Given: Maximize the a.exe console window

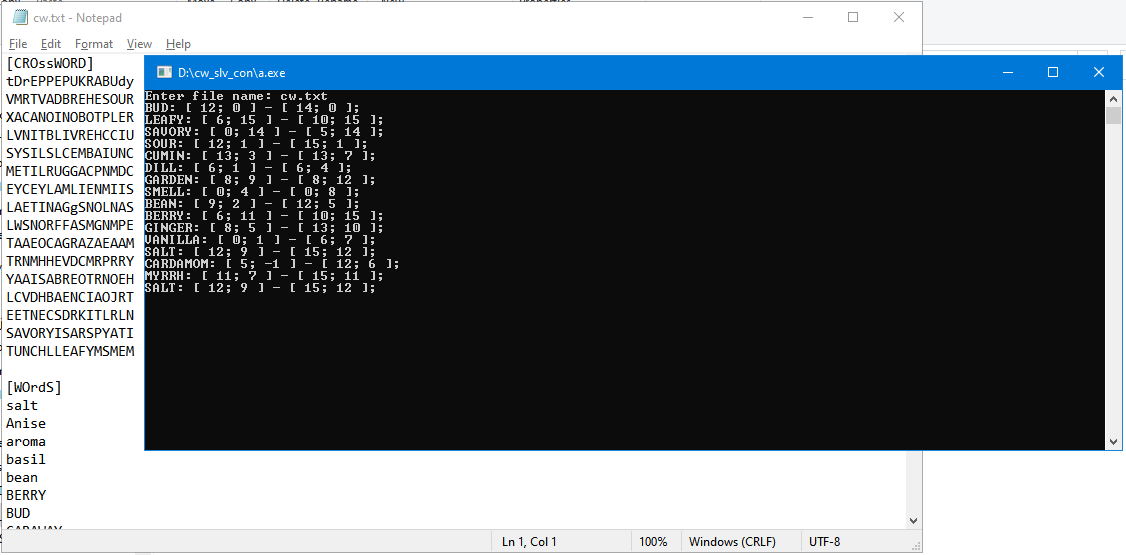Looking at the screenshot, I should coord(1053,72).
